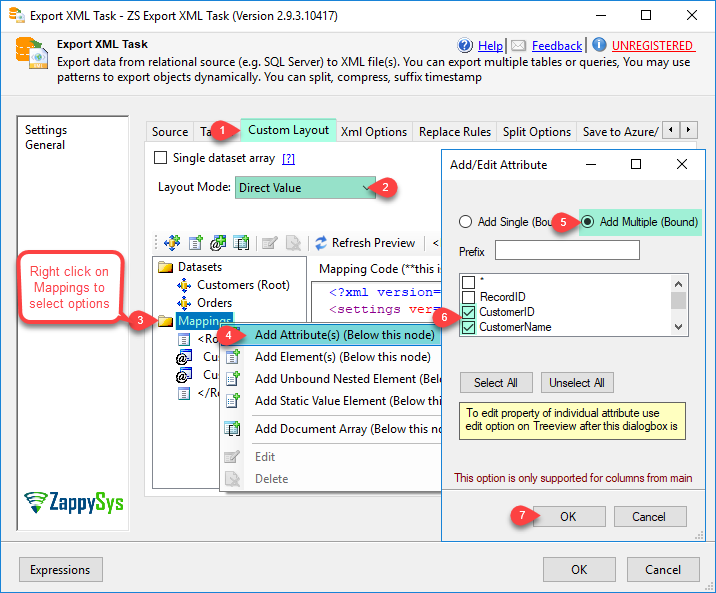Click the Datasets folder icon
Screen dimensions: 716x593
(x=165, y=267)
